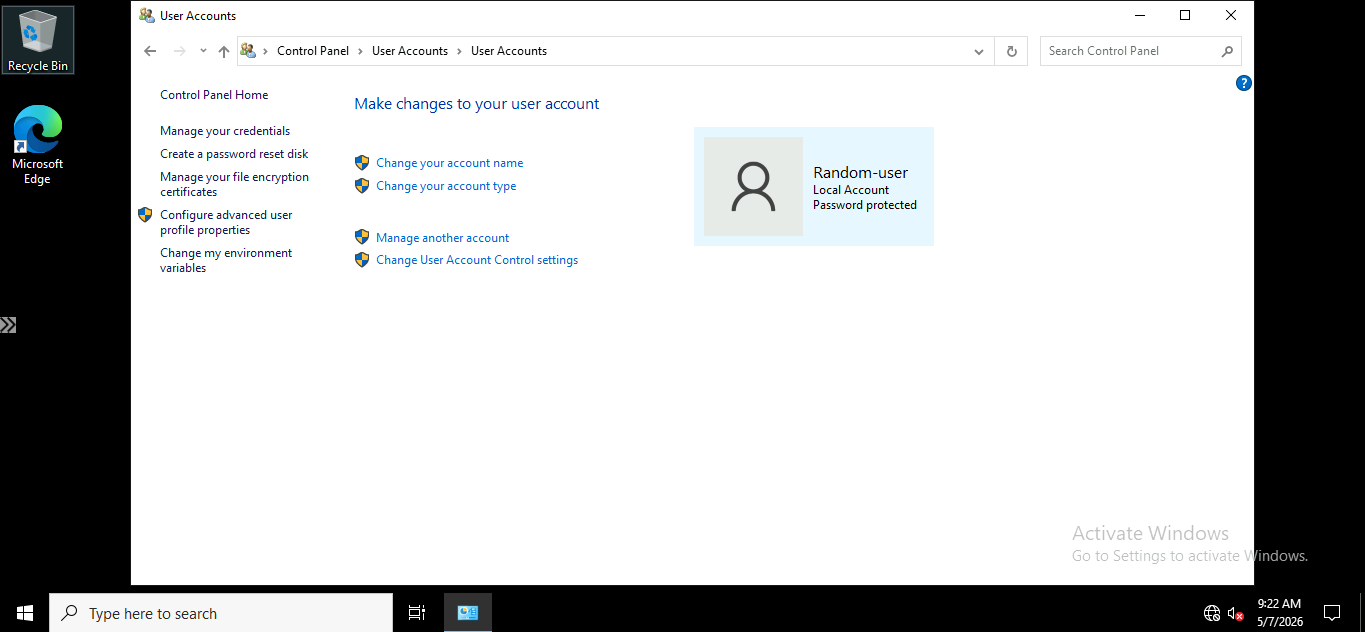The image size is (1365, 632).
Task: Open network status tray icon
Action: point(1212,613)
